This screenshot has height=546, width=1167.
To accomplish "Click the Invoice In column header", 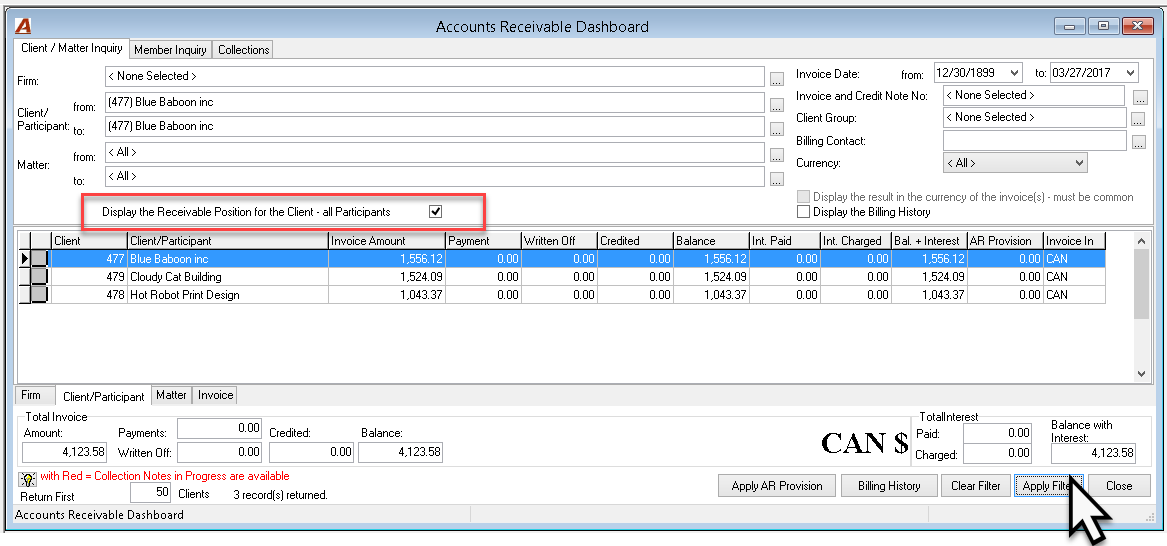I will click(1075, 241).
